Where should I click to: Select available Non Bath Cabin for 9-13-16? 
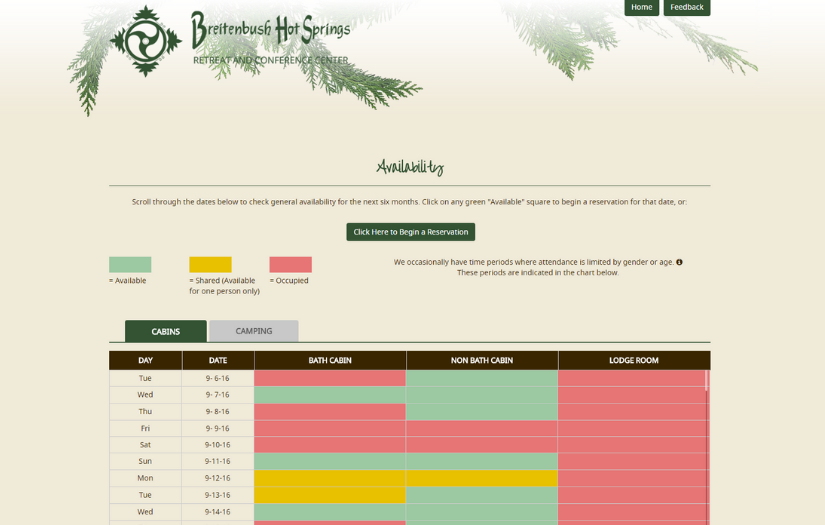click(482, 495)
